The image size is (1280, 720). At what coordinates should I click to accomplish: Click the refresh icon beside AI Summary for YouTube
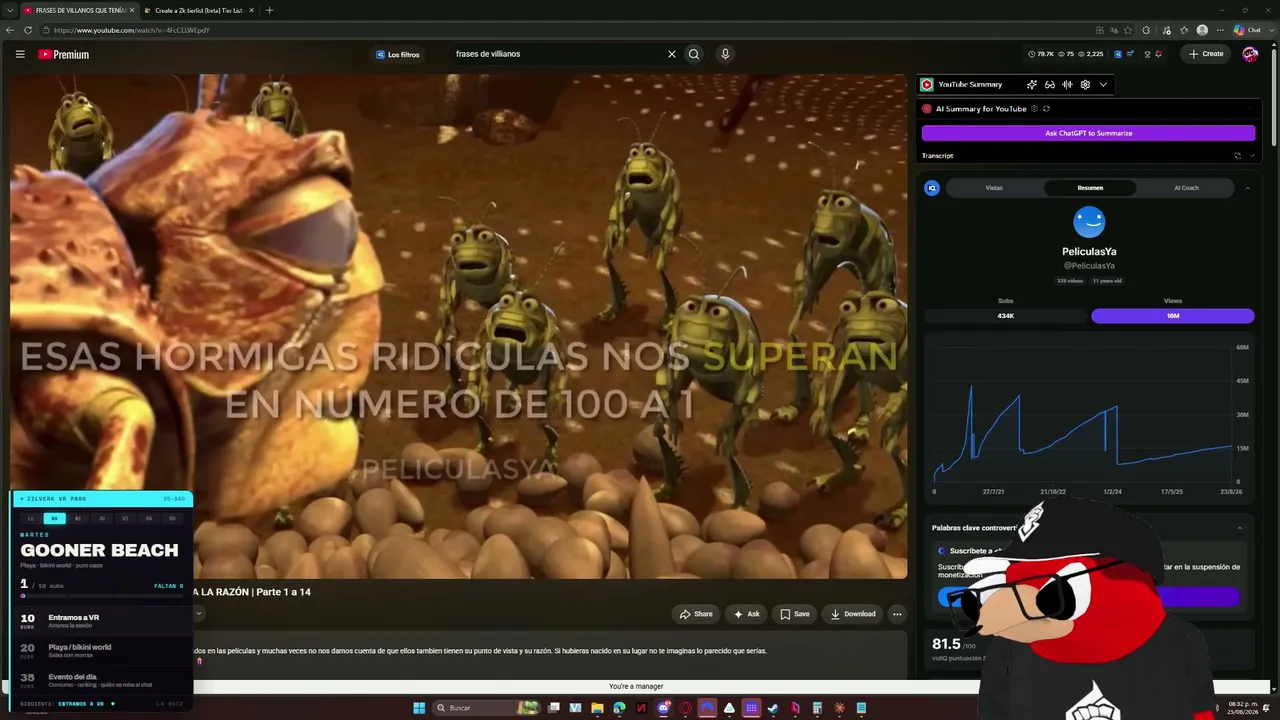pos(1046,109)
